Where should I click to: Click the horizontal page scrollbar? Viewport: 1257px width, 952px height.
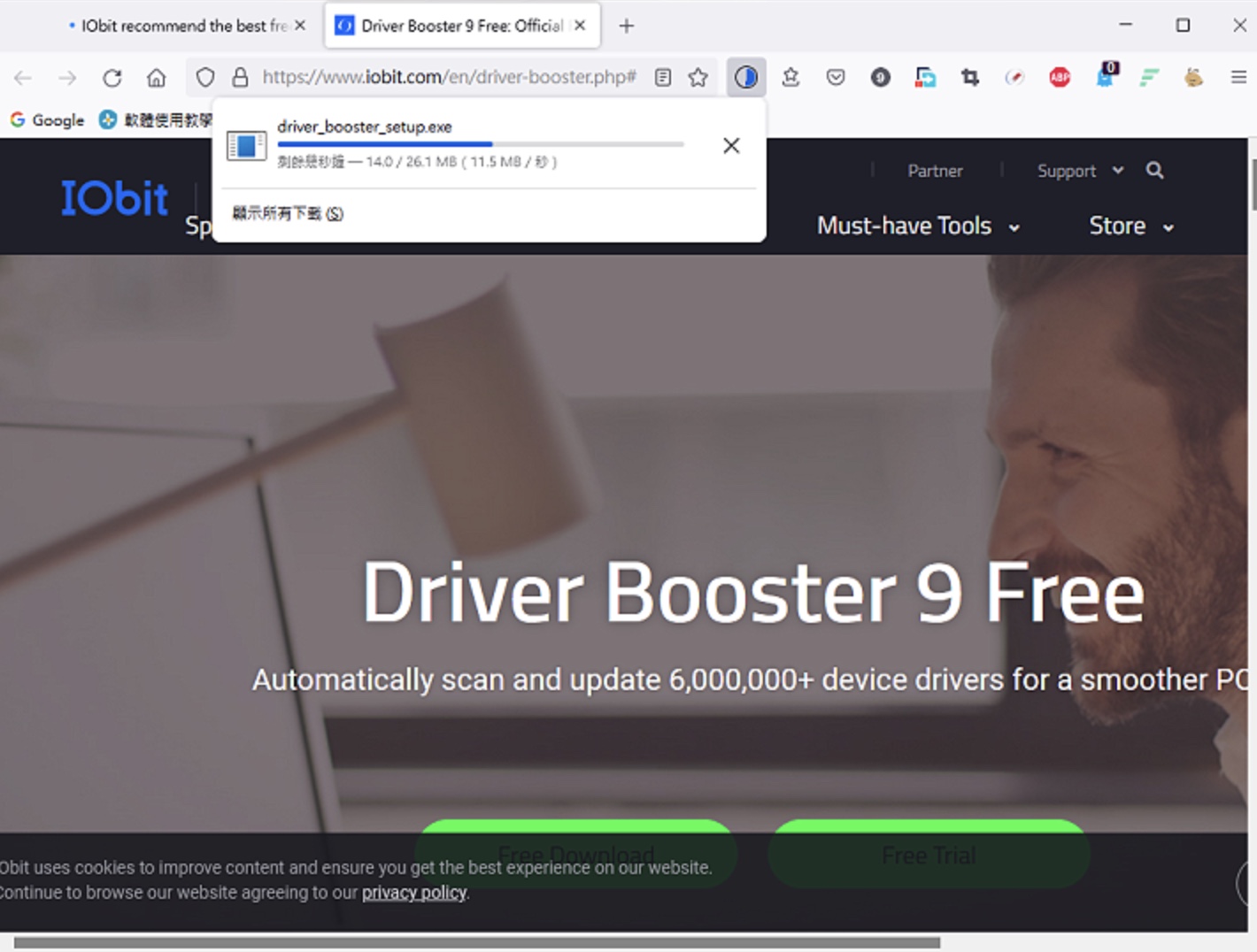[x=477, y=942]
